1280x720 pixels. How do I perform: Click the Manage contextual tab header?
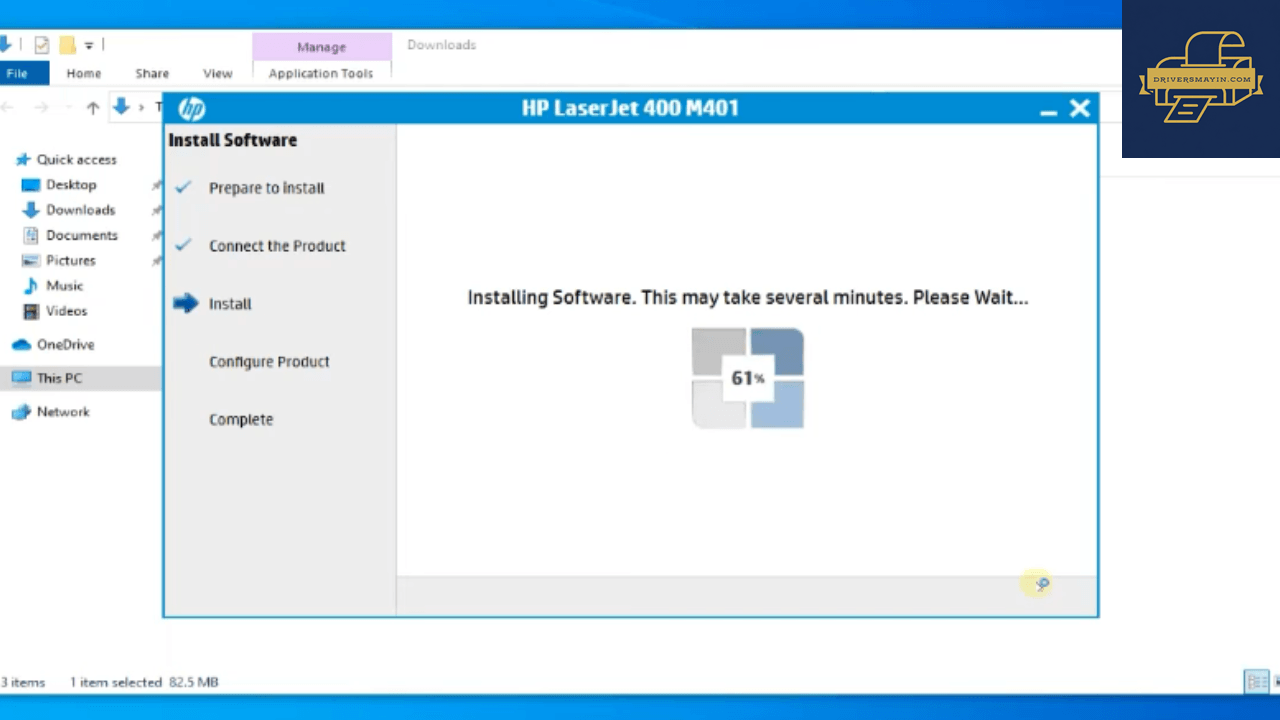click(x=321, y=47)
